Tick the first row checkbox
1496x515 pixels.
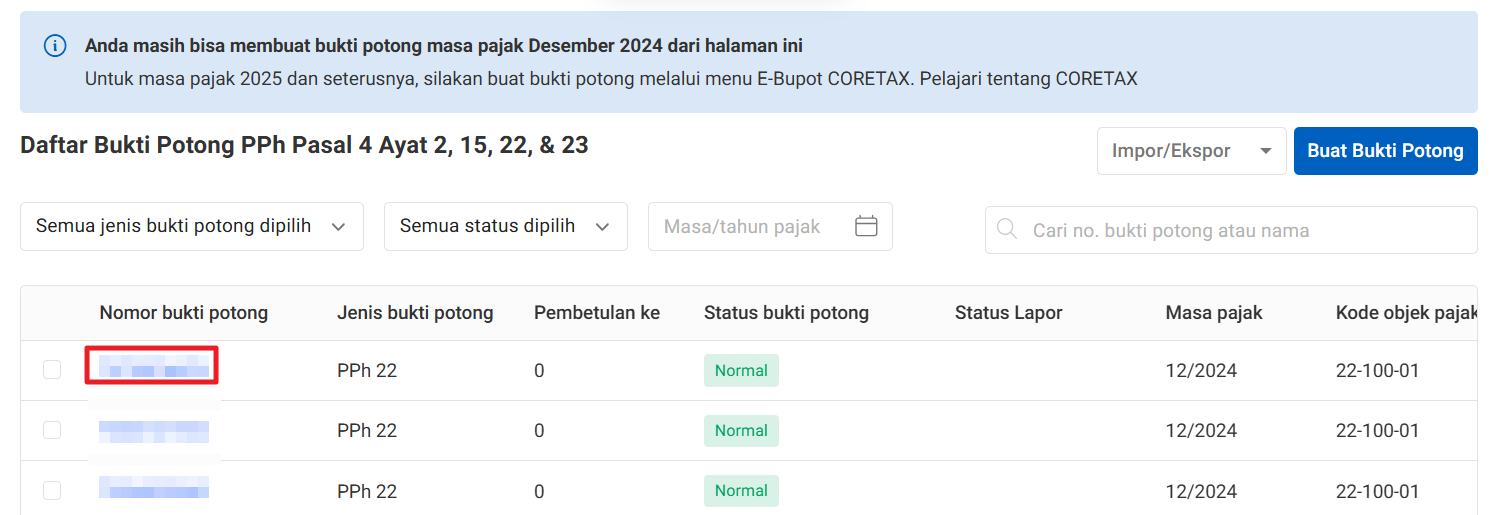coord(52,370)
